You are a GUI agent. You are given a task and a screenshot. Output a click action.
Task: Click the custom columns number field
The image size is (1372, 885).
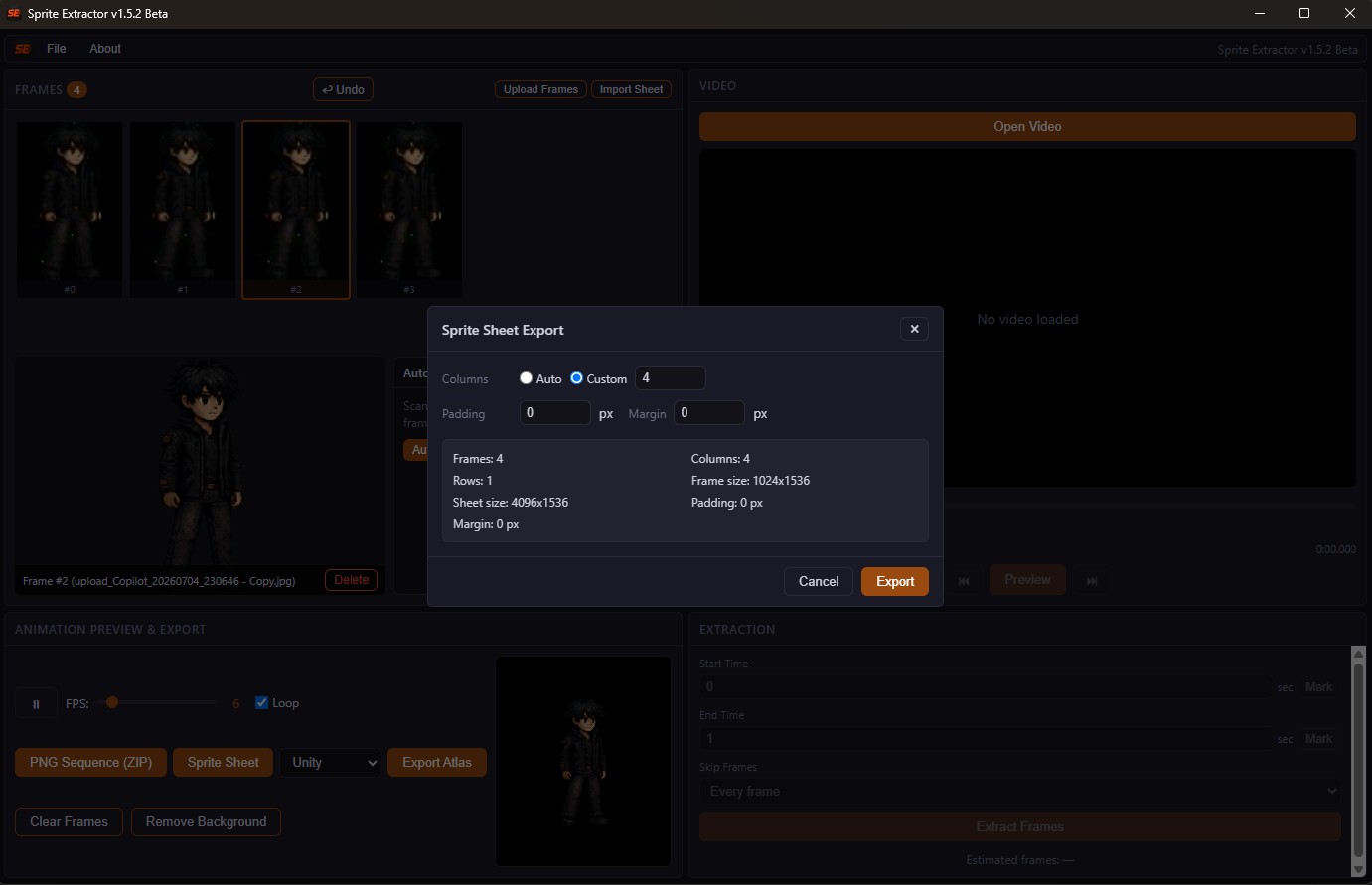click(670, 378)
